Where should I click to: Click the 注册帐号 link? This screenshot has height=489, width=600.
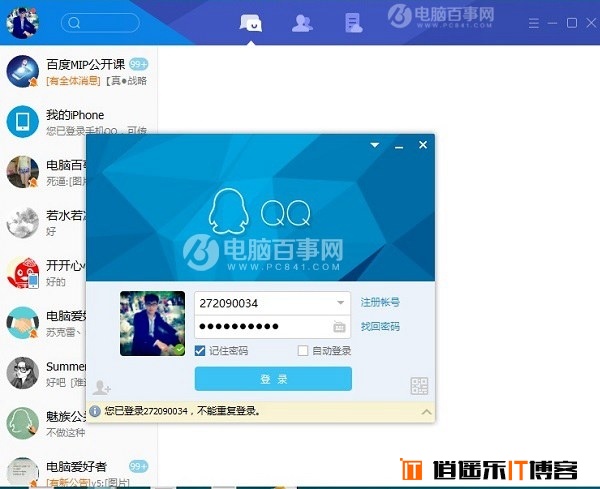[x=380, y=302]
